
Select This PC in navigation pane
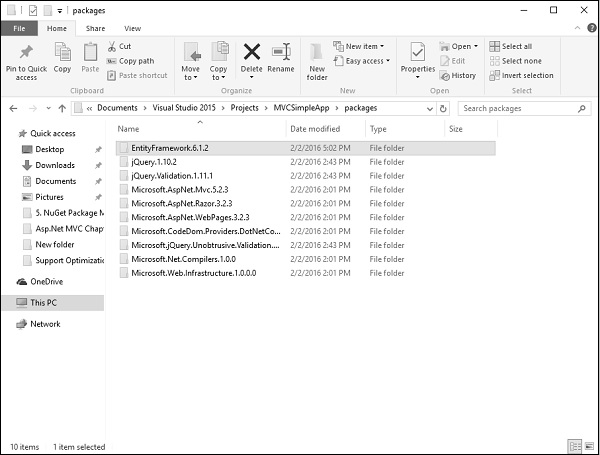tap(53, 303)
